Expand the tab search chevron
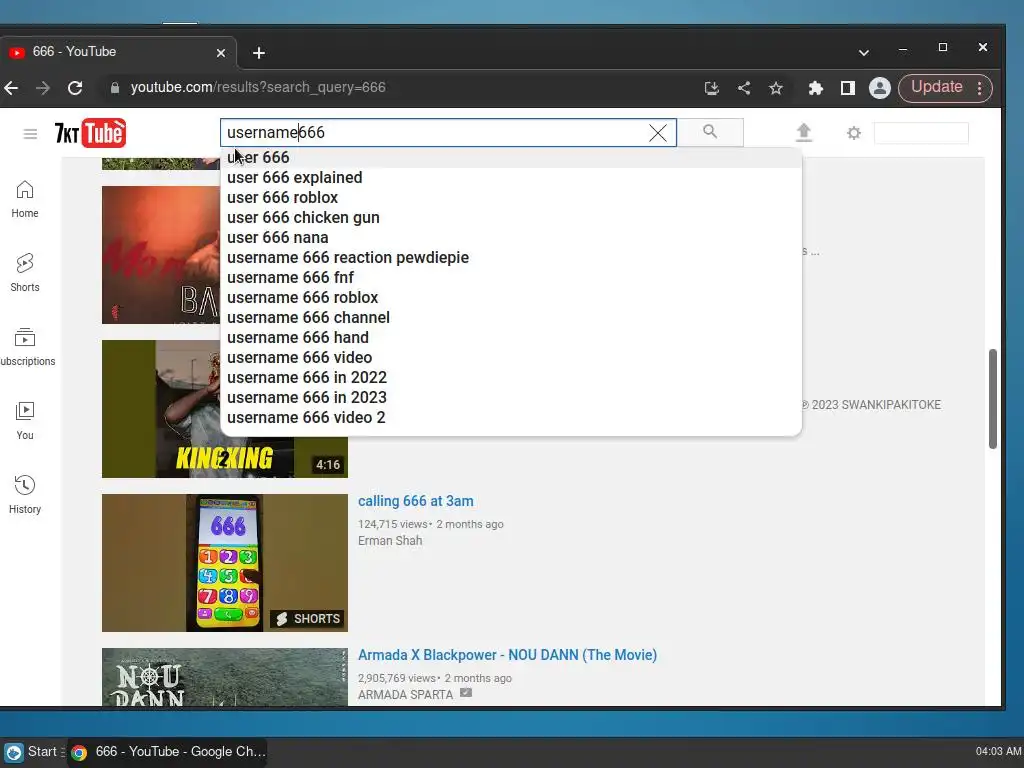 (x=863, y=53)
